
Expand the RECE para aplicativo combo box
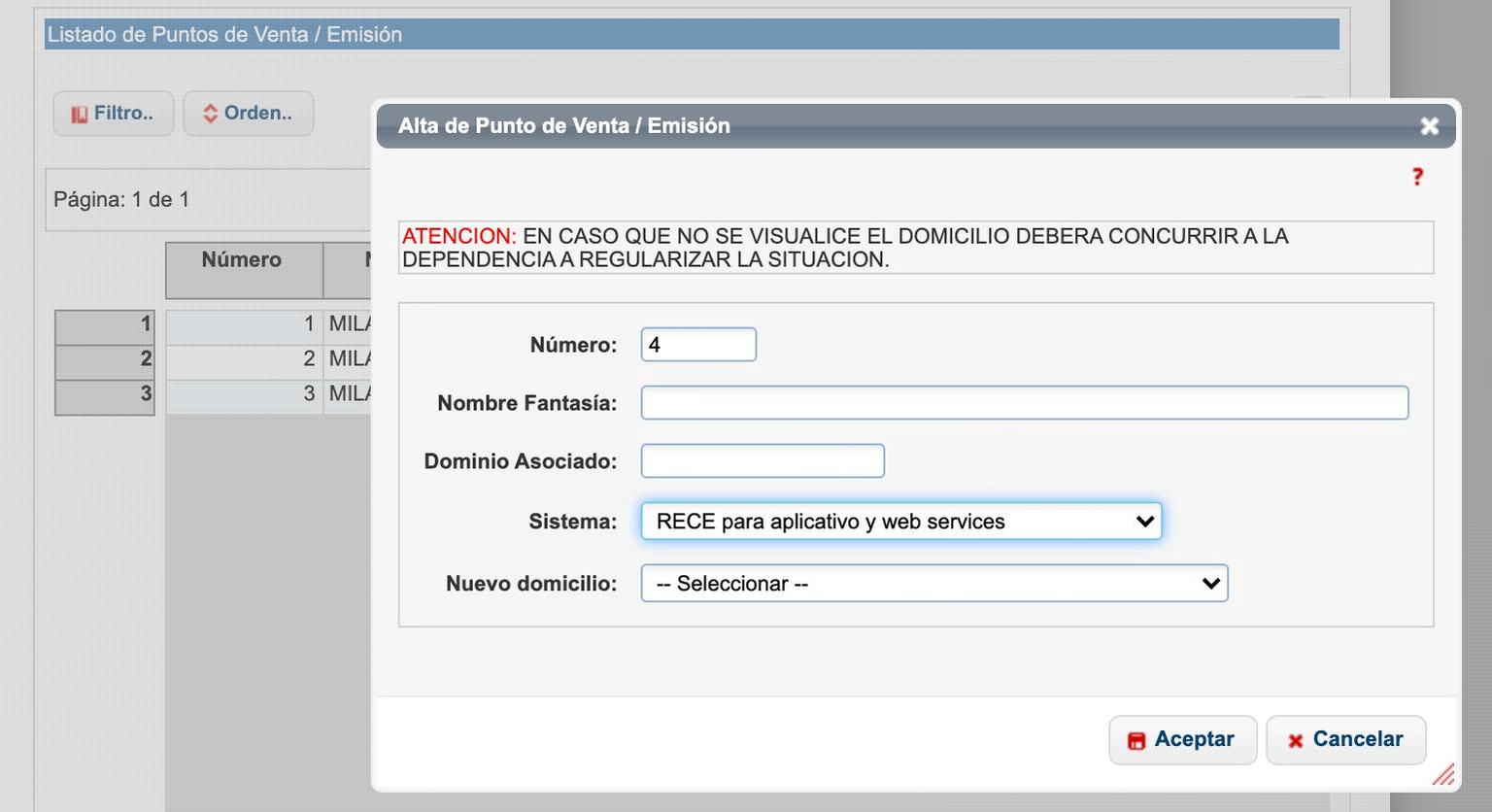point(900,522)
